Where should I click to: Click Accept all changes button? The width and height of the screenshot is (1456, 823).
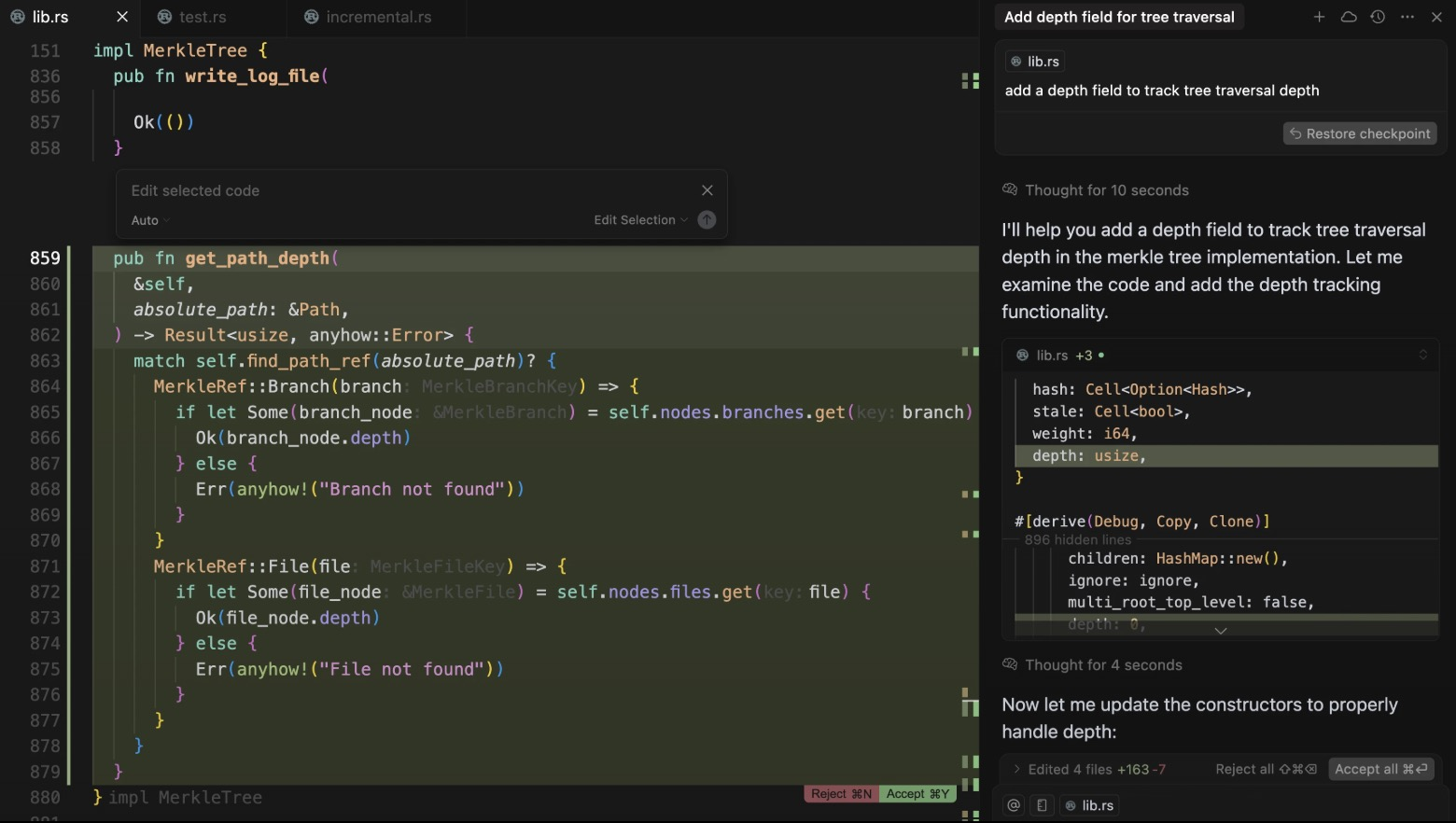coord(1380,769)
